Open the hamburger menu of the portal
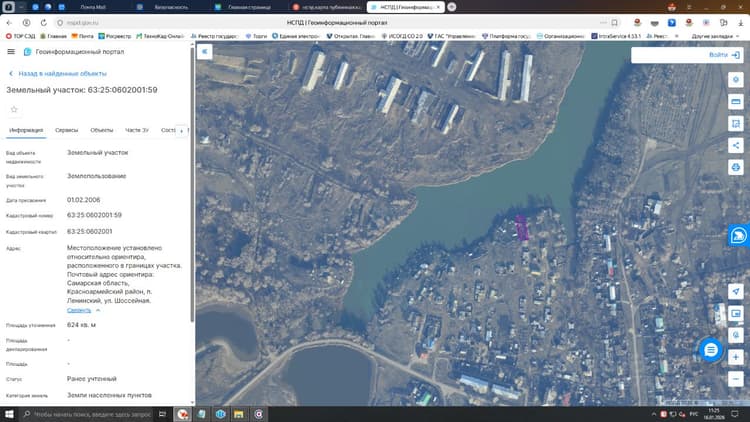The height and width of the screenshot is (422, 750). click(11, 52)
